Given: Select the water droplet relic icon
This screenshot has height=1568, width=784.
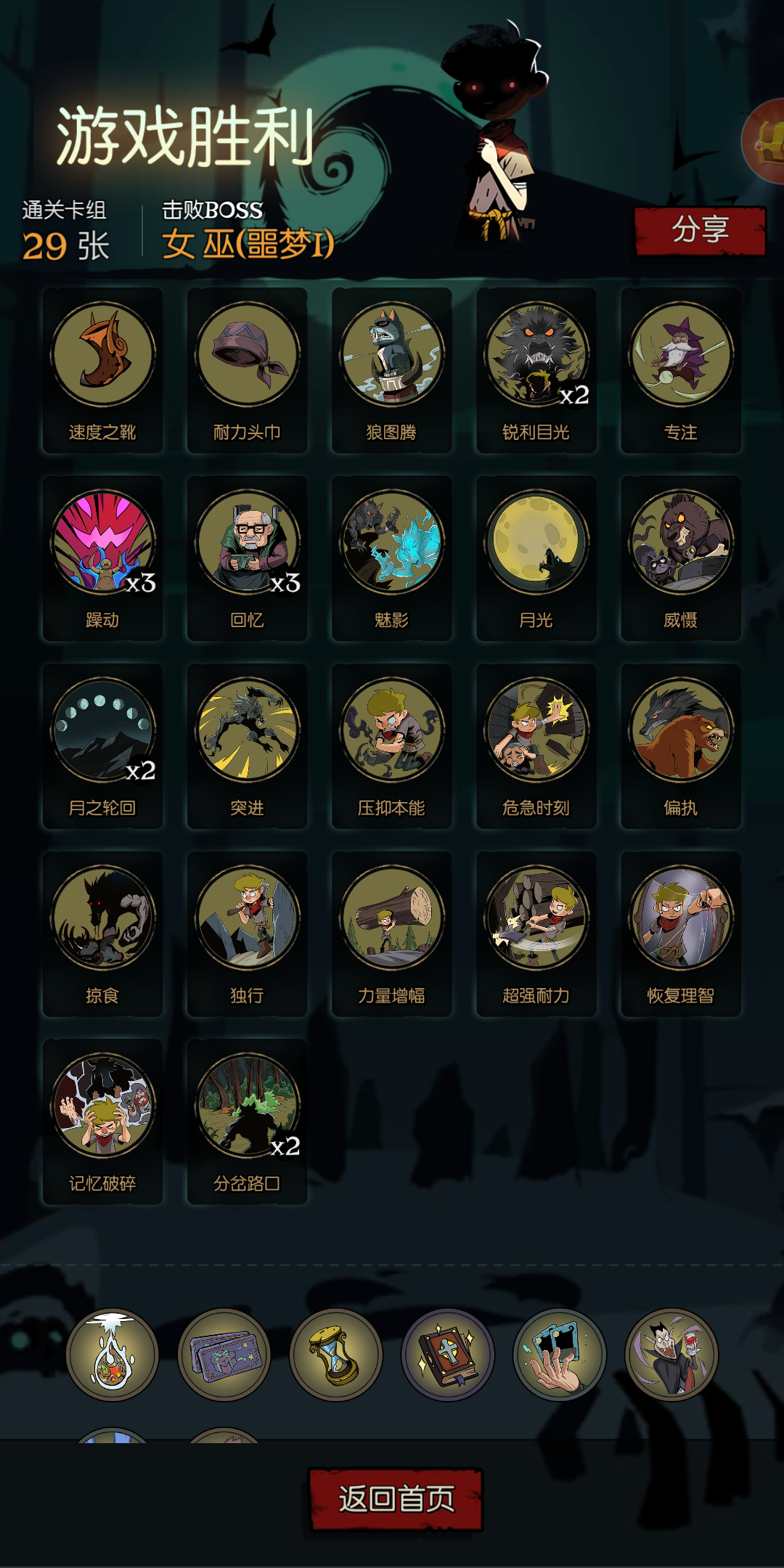Looking at the screenshot, I should pos(113,1355).
